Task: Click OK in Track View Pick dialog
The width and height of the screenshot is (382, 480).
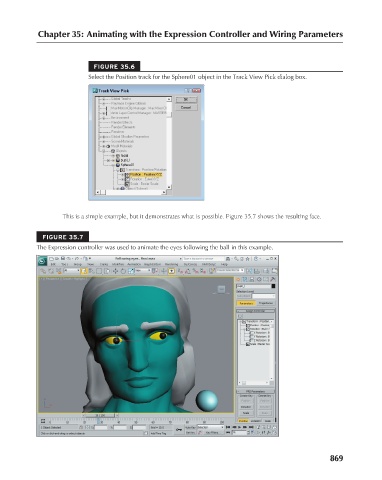Action: click(x=186, y=100)
